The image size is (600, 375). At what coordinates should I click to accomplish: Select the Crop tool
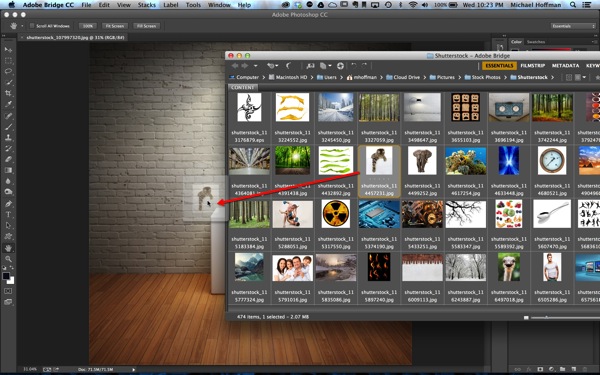click(x=8, y=93)
